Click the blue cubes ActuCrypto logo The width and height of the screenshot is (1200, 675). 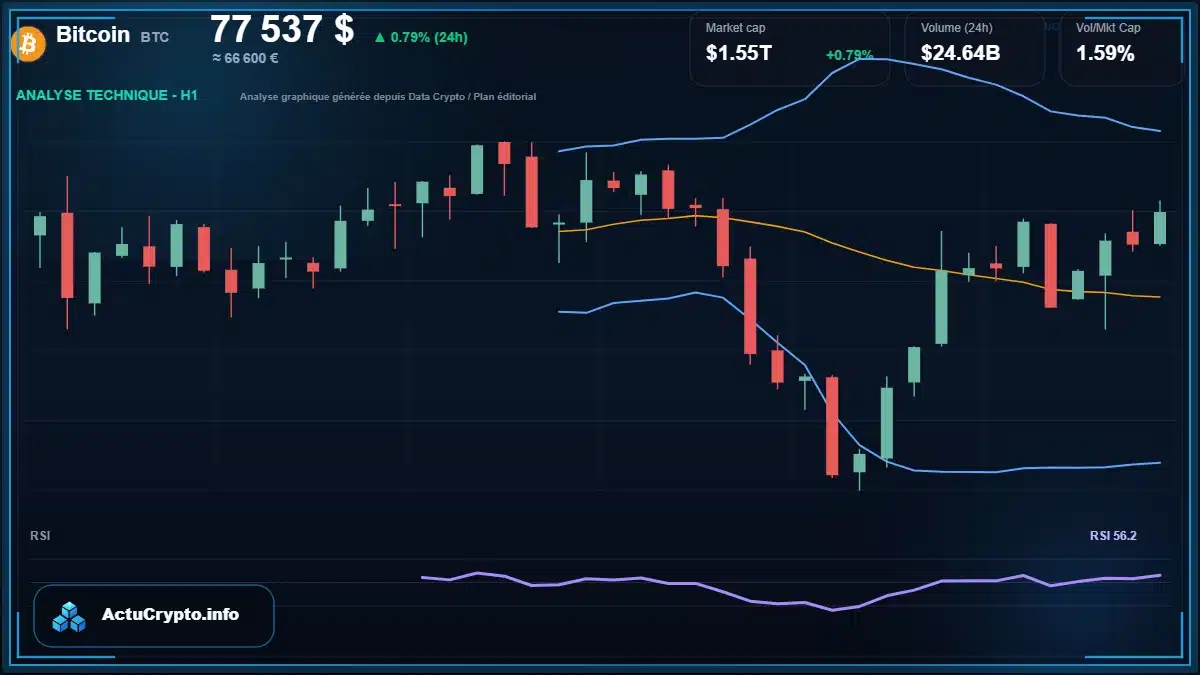pyautogui.click(x=70, y=616)
